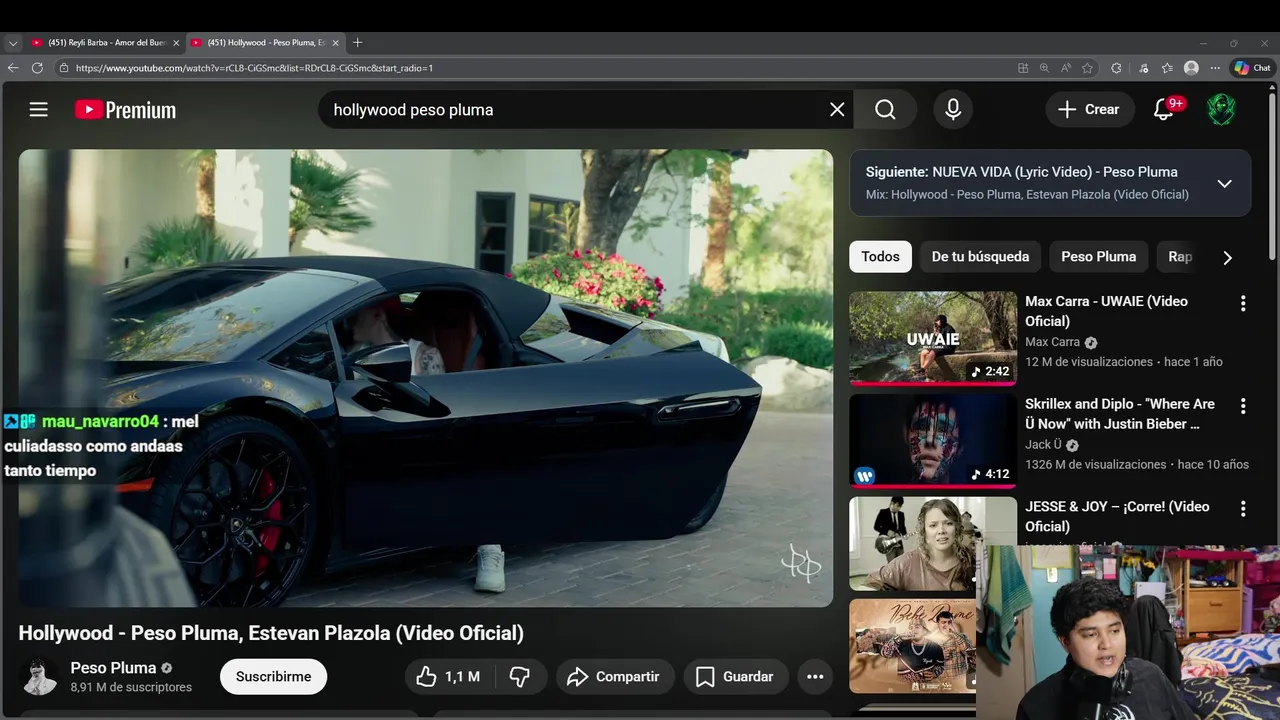Start voice search with the microphone
The height and width of the screenshot is (720, 1280).
point(953,110)
